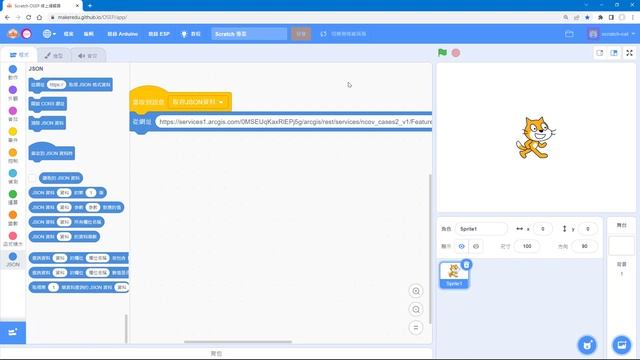Click the workspace horizontal scrollbar

238,342
